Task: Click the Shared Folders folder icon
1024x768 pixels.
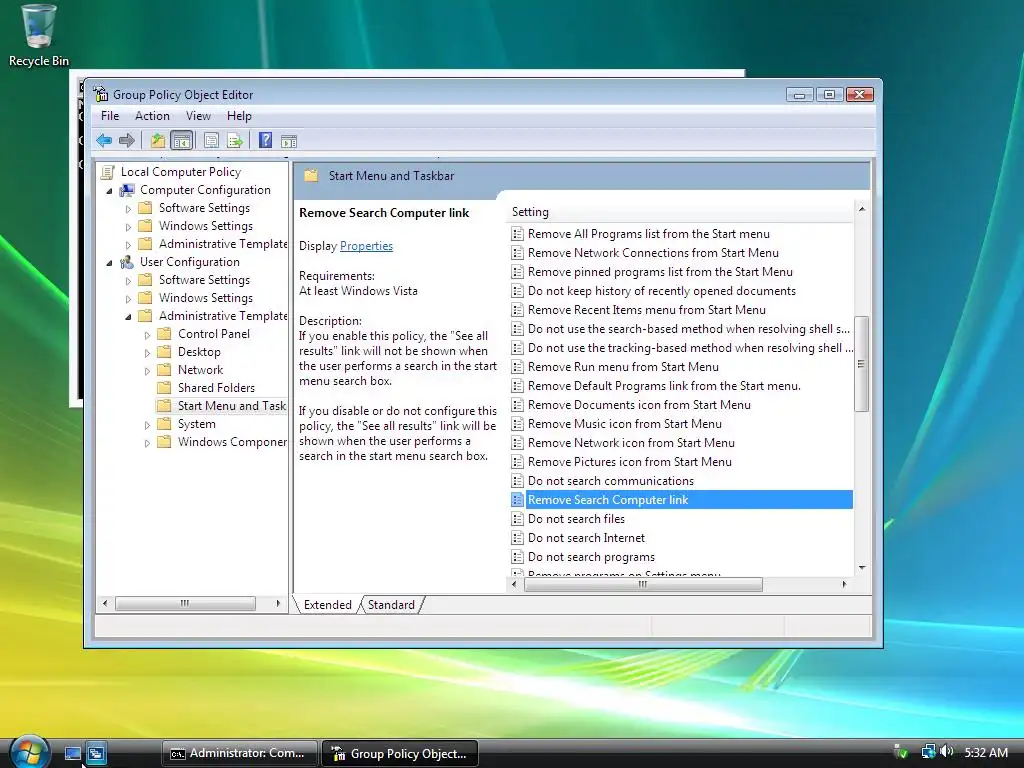Action: [x=165, y=387]
